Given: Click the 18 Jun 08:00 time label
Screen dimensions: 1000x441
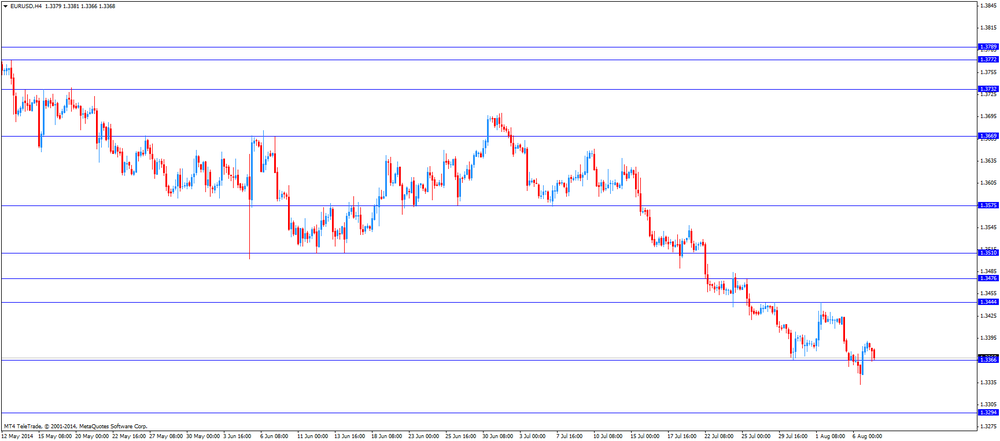Looking at the screenshot, I should 388,436.
